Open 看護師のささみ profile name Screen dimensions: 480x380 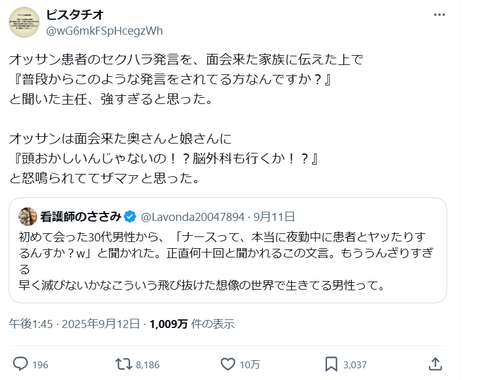[81, 217]
